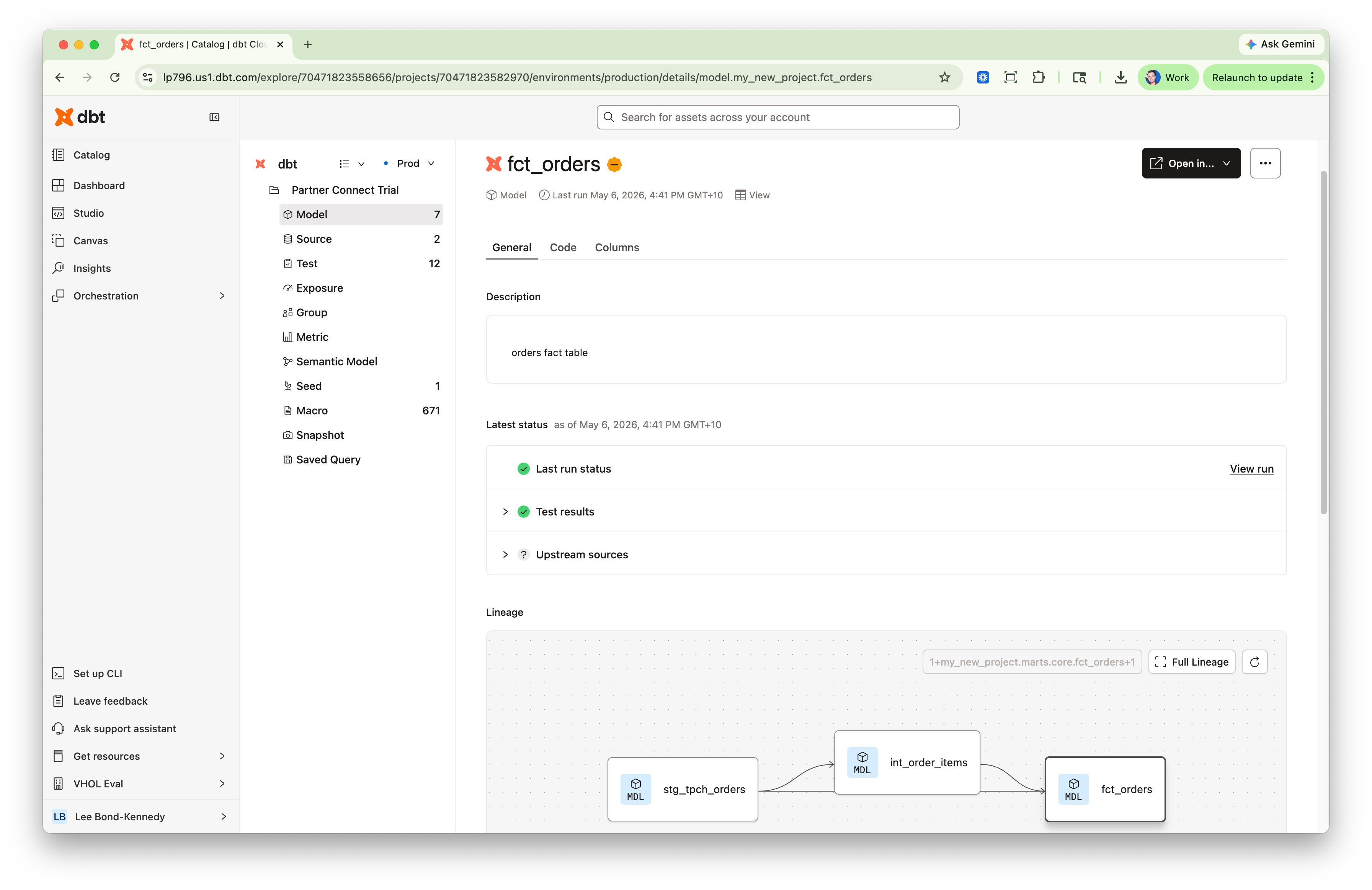The image size is (1372, 890).
Task: Open the tab search icon in toolbar
Action: pyautogui.click(x=1079, y=77)
